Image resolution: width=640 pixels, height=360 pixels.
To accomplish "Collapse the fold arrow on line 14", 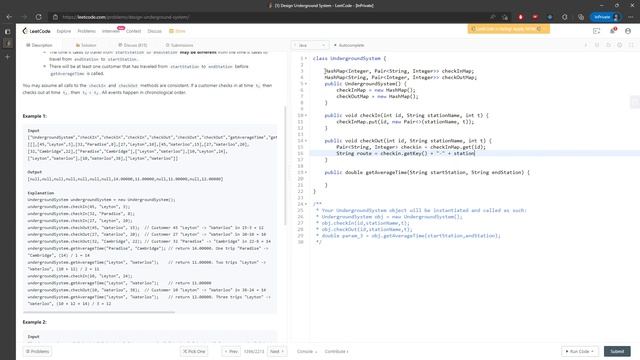I will point(306,141).
